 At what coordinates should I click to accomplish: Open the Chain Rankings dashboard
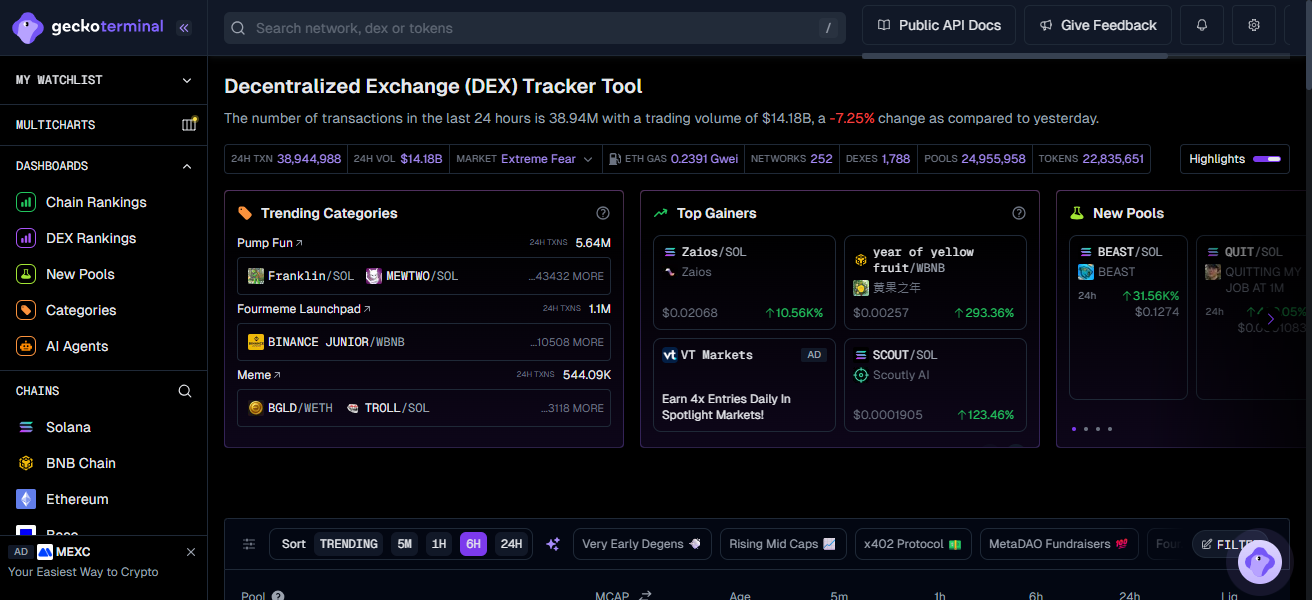(96, 202)
